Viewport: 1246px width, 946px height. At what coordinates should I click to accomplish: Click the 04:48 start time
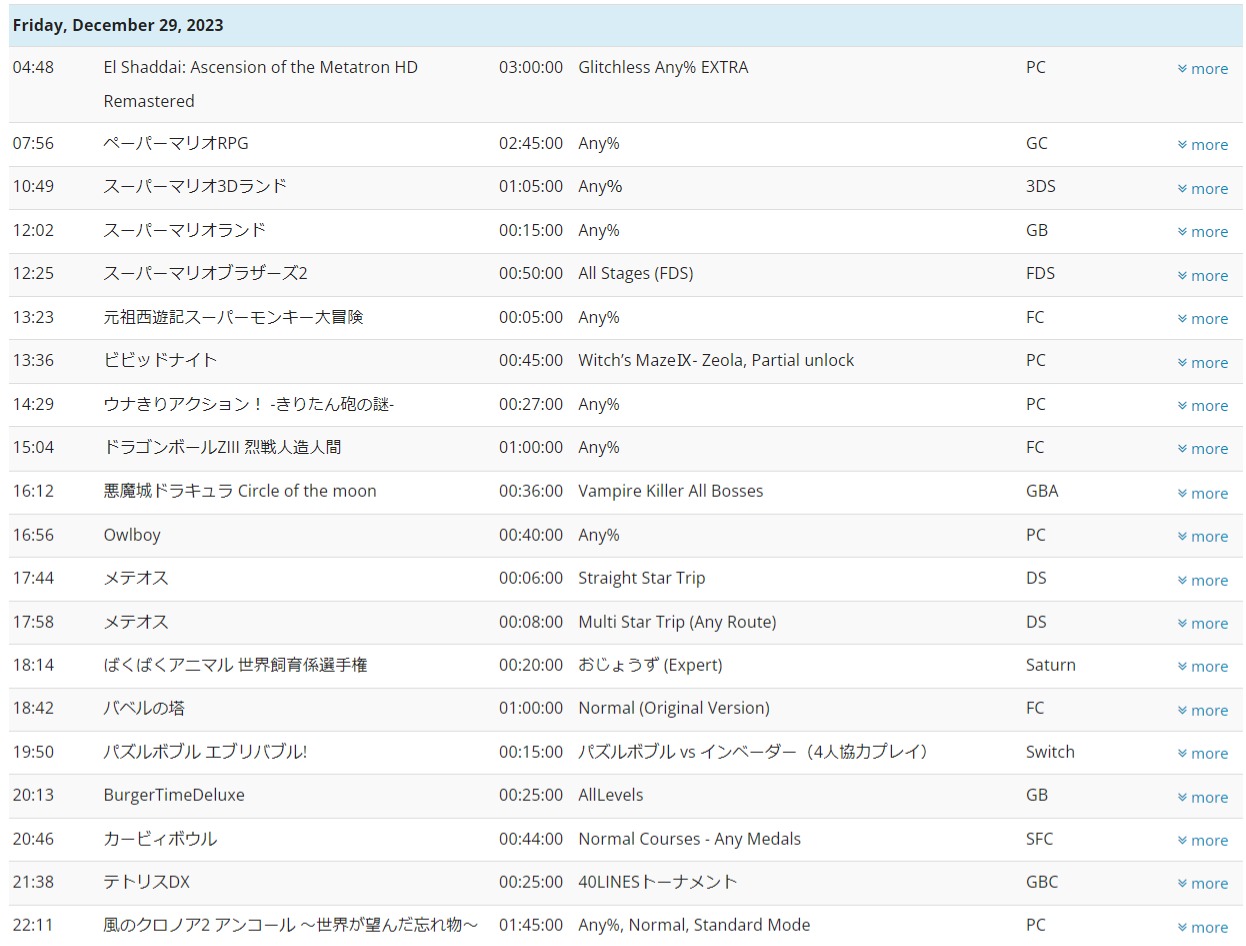pyautogui.click(x=33, y=67)
